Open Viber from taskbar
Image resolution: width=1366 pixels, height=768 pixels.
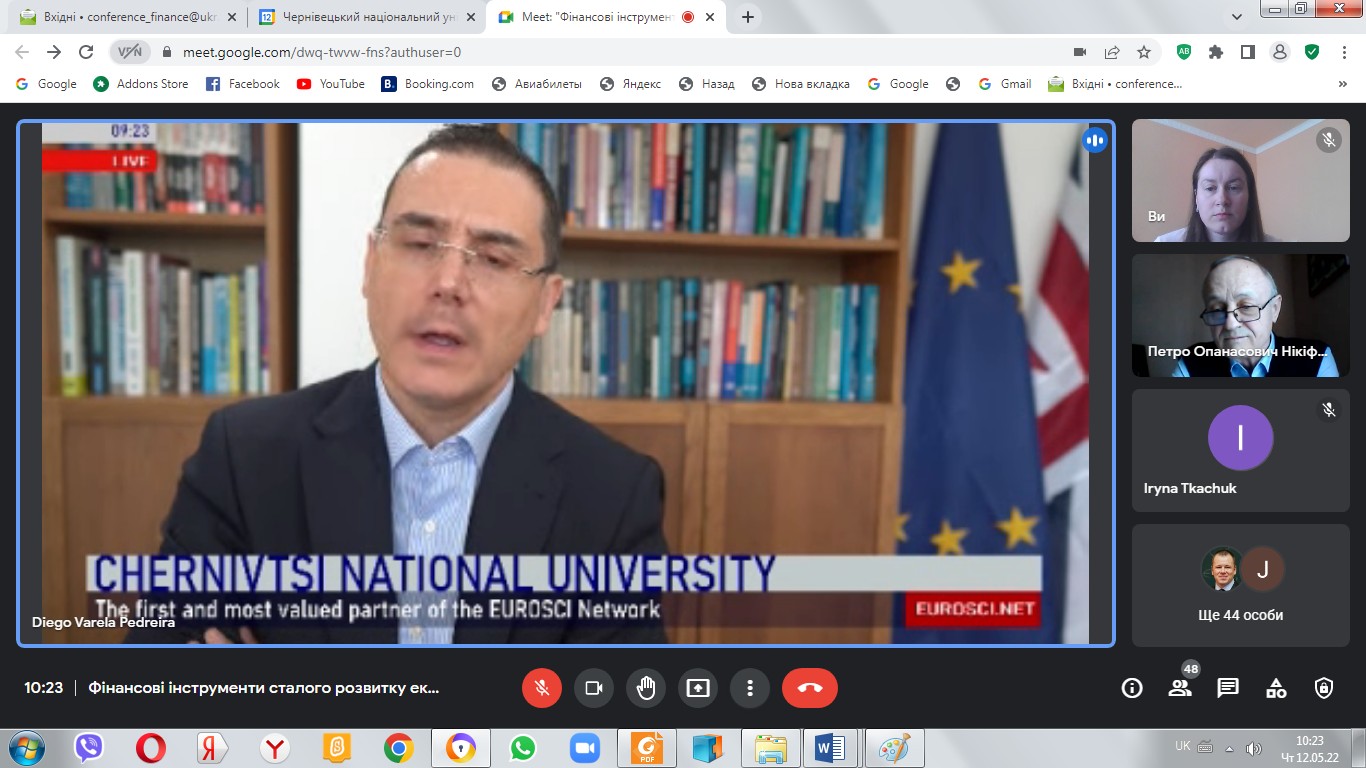[x=89, y=748]
